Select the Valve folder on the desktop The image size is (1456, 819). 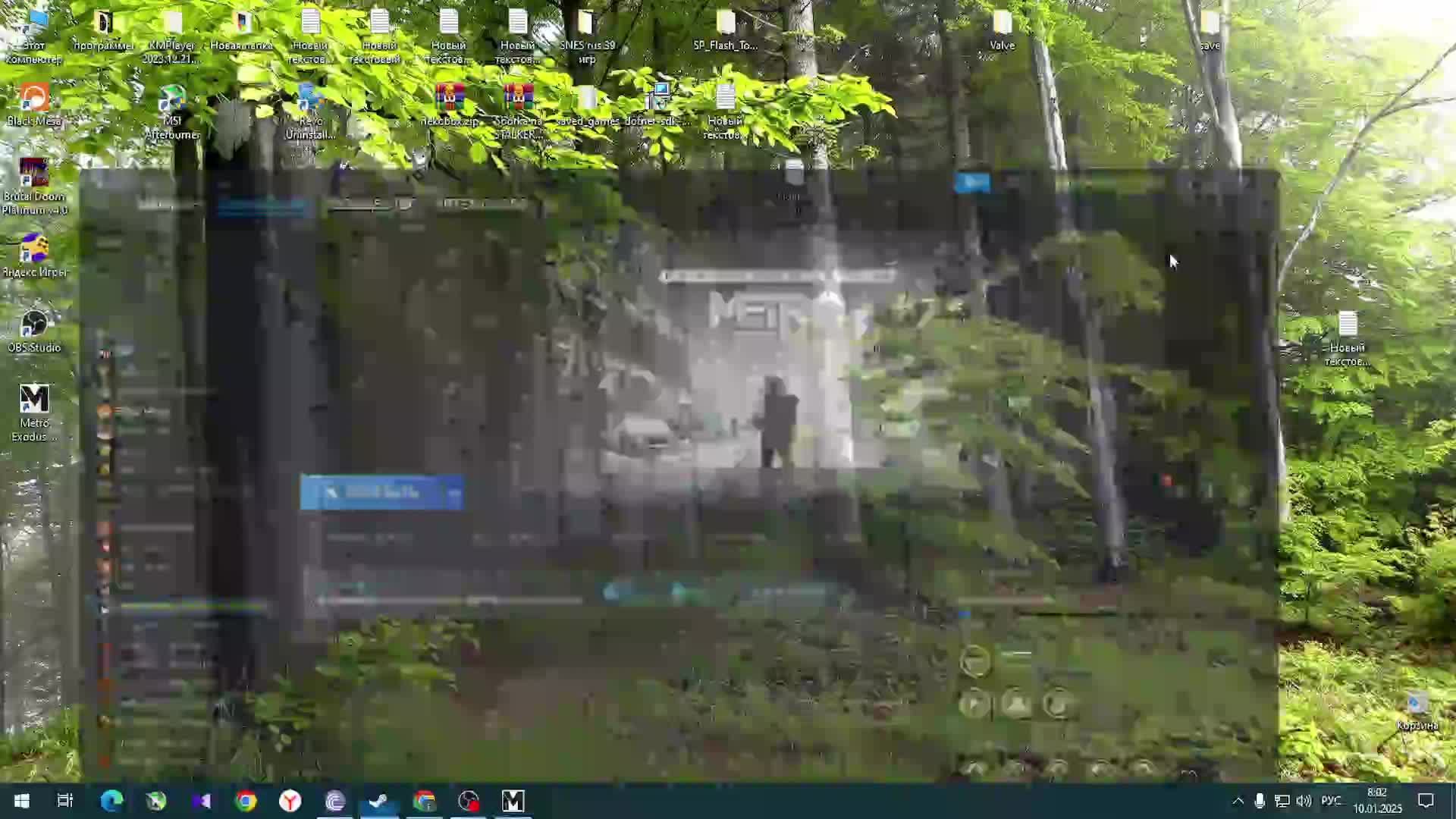coord(1002,30)
